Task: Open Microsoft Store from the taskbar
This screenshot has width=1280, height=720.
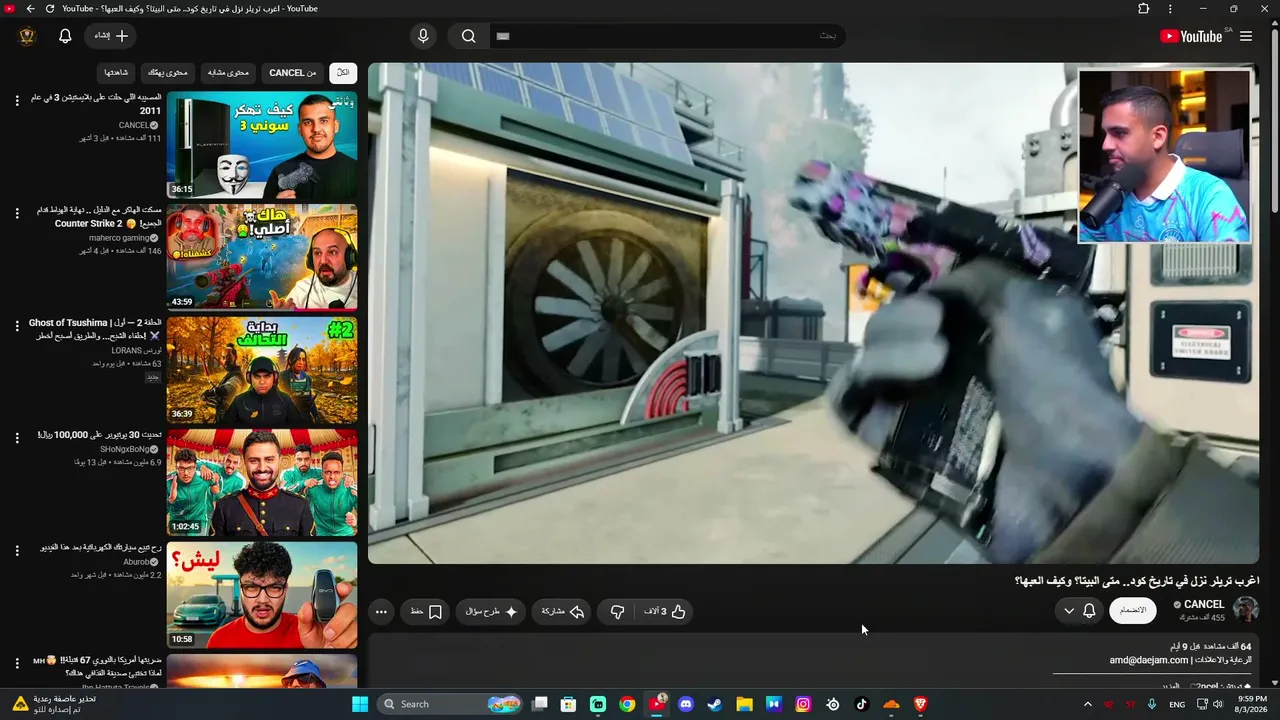Action: (x=569, y=704)
